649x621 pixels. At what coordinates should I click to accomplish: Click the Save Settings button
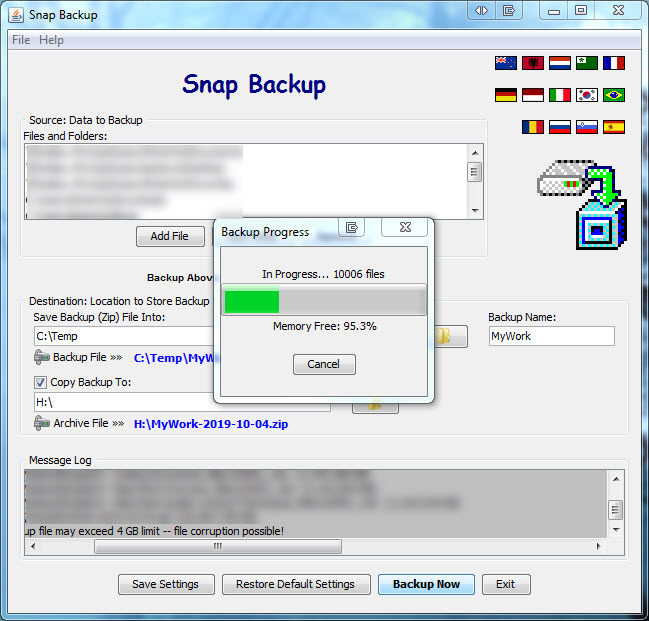pyautogui.click(x=166, y=584)
